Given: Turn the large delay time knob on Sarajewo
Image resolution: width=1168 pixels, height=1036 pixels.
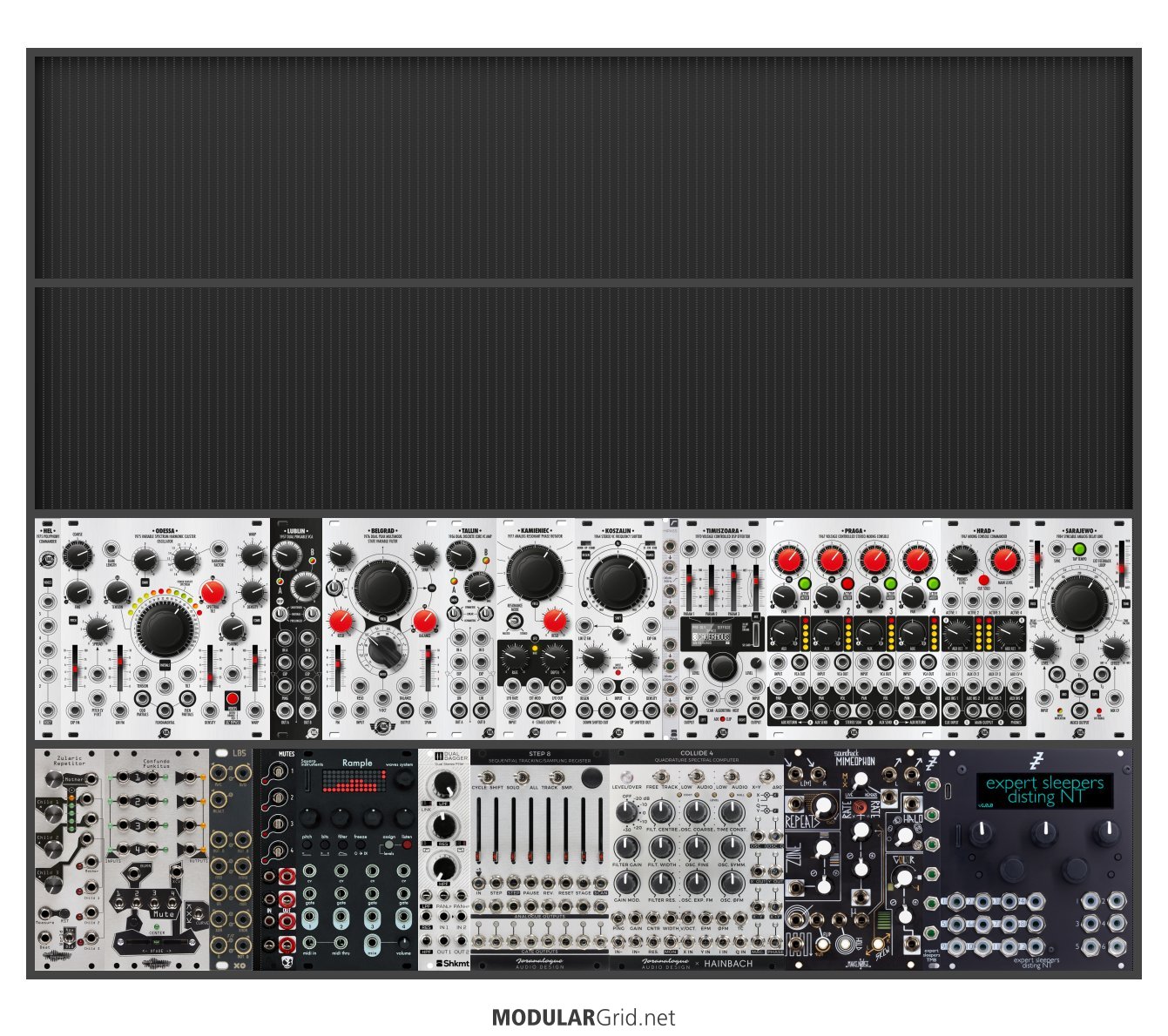Looking at the screenshot, I should [x=1079, y=602].
